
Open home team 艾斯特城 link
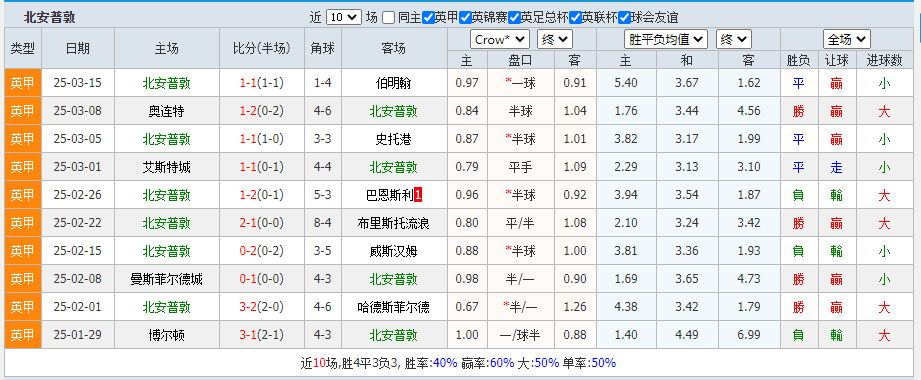coord(167,167)
